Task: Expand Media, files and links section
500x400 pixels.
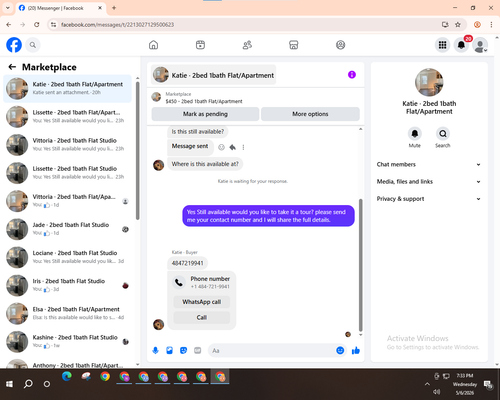Action: tap(429, 181)
